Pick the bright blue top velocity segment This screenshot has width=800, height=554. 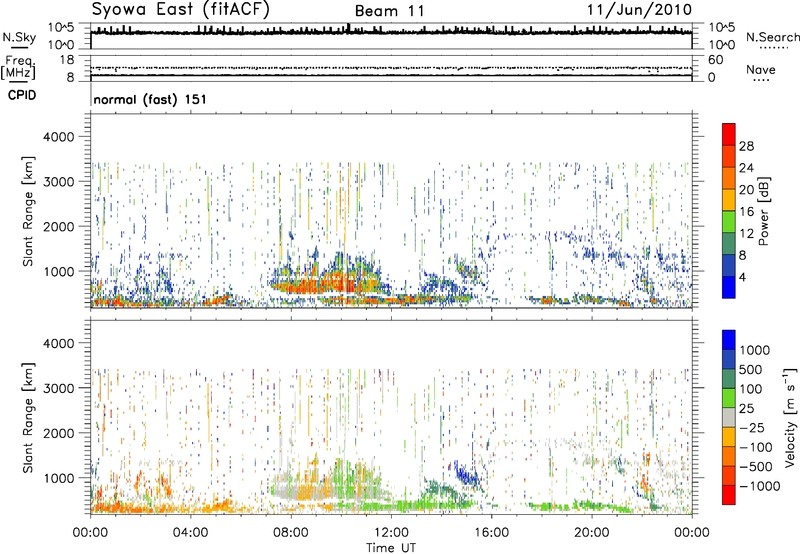click(x=729, y=340)
